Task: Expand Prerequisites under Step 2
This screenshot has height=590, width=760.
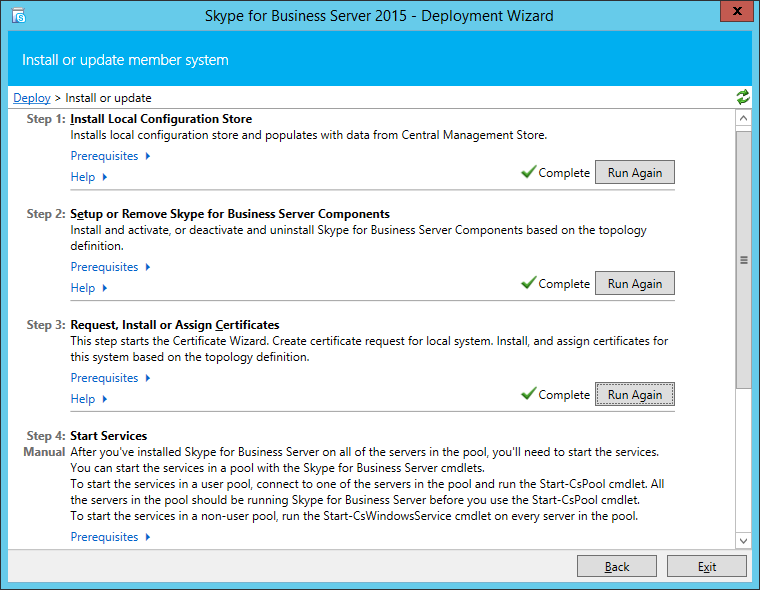Action: point(110,267)
